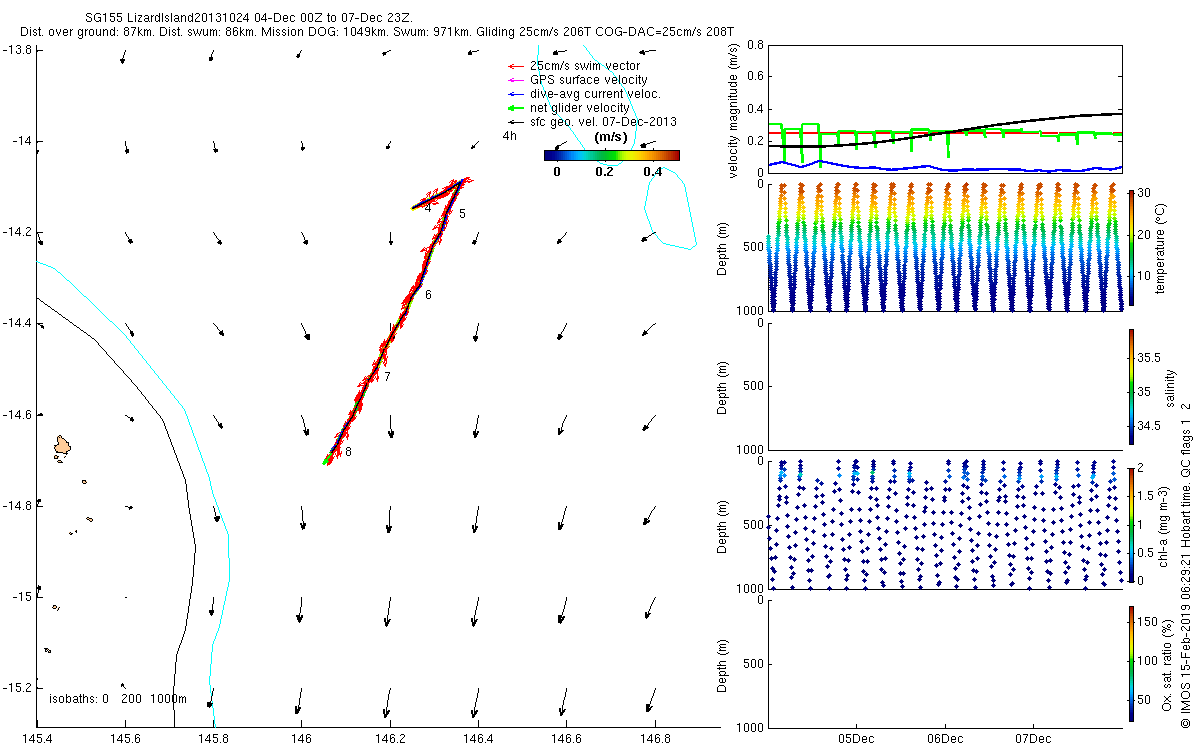Click the chl-a color bar
Image resolution: width=1200 pixels, height=750 pixels.
point(1131,523)
